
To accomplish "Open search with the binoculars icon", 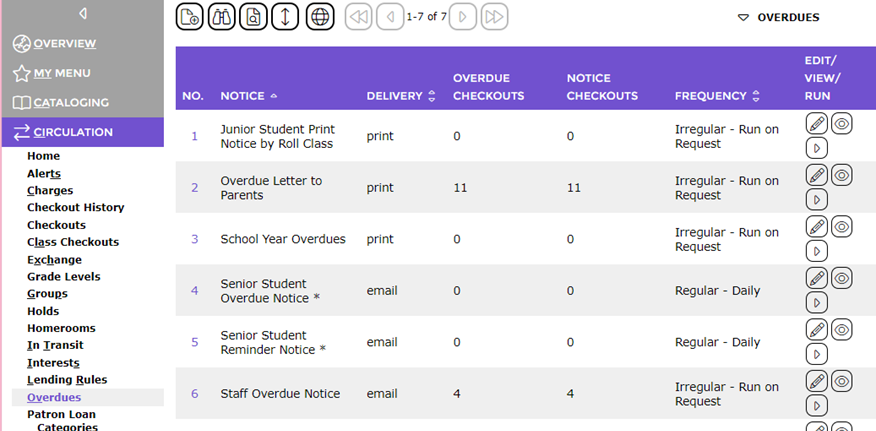I will click(222, 17).
